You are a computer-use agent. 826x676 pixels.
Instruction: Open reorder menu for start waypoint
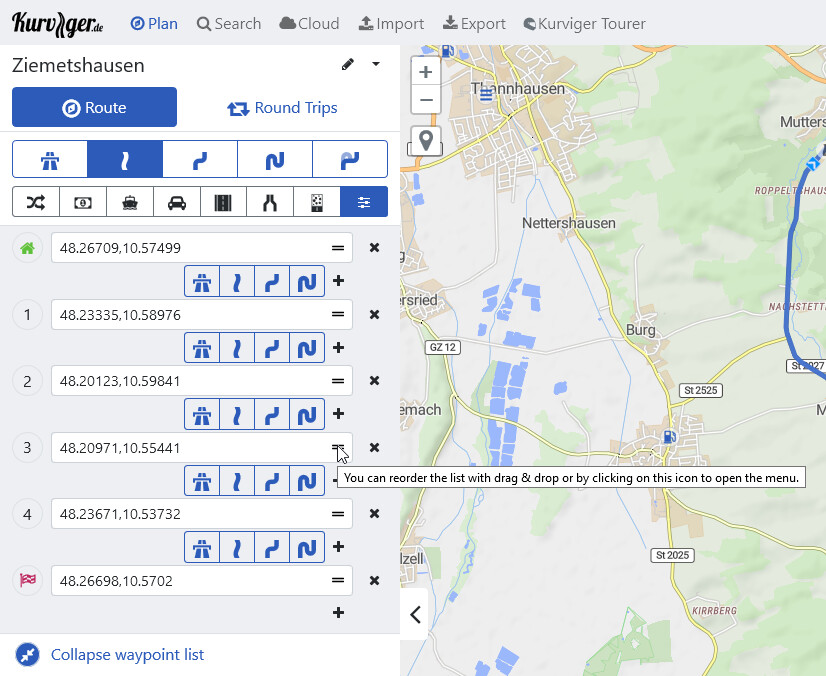(x=338, y=248)
